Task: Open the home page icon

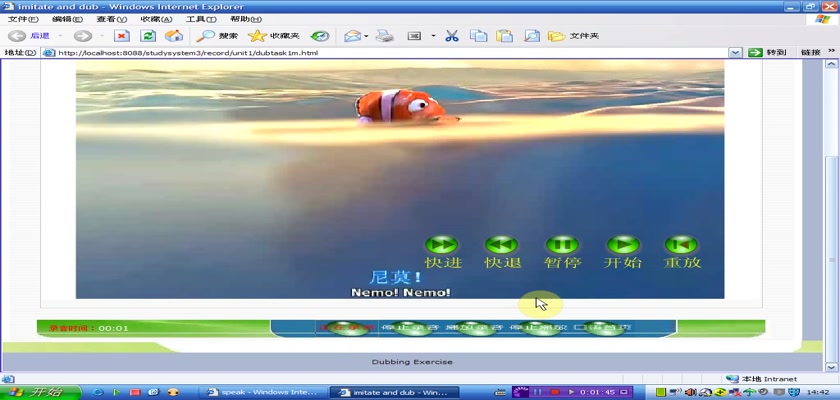Action: [174, 36]
